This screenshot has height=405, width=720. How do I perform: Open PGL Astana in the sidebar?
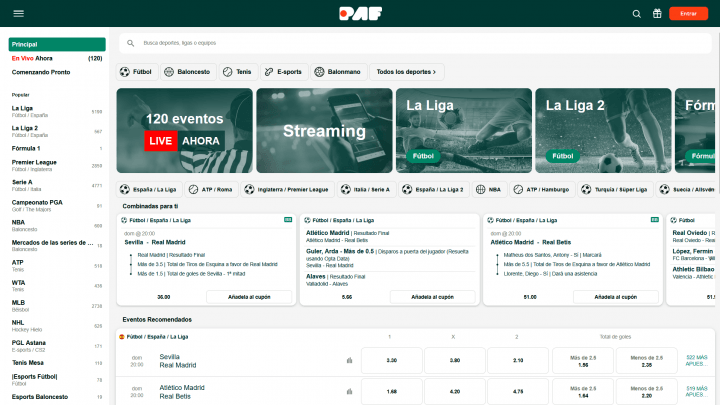[57, 346]
